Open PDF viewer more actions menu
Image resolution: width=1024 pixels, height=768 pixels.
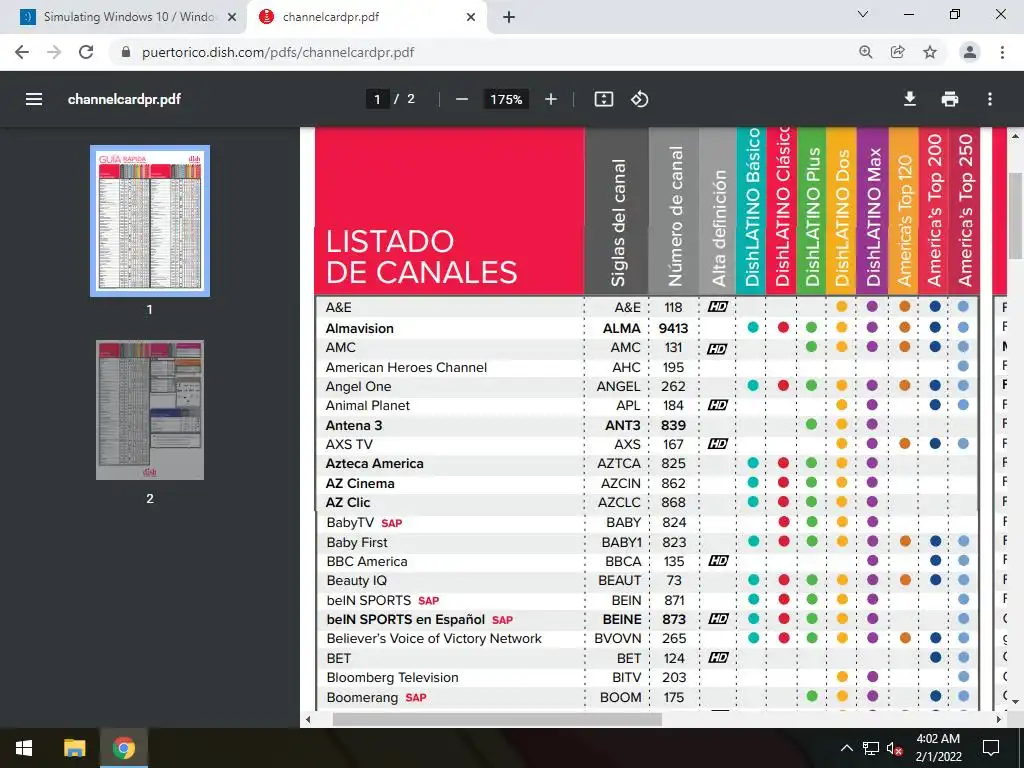point(990,99)
